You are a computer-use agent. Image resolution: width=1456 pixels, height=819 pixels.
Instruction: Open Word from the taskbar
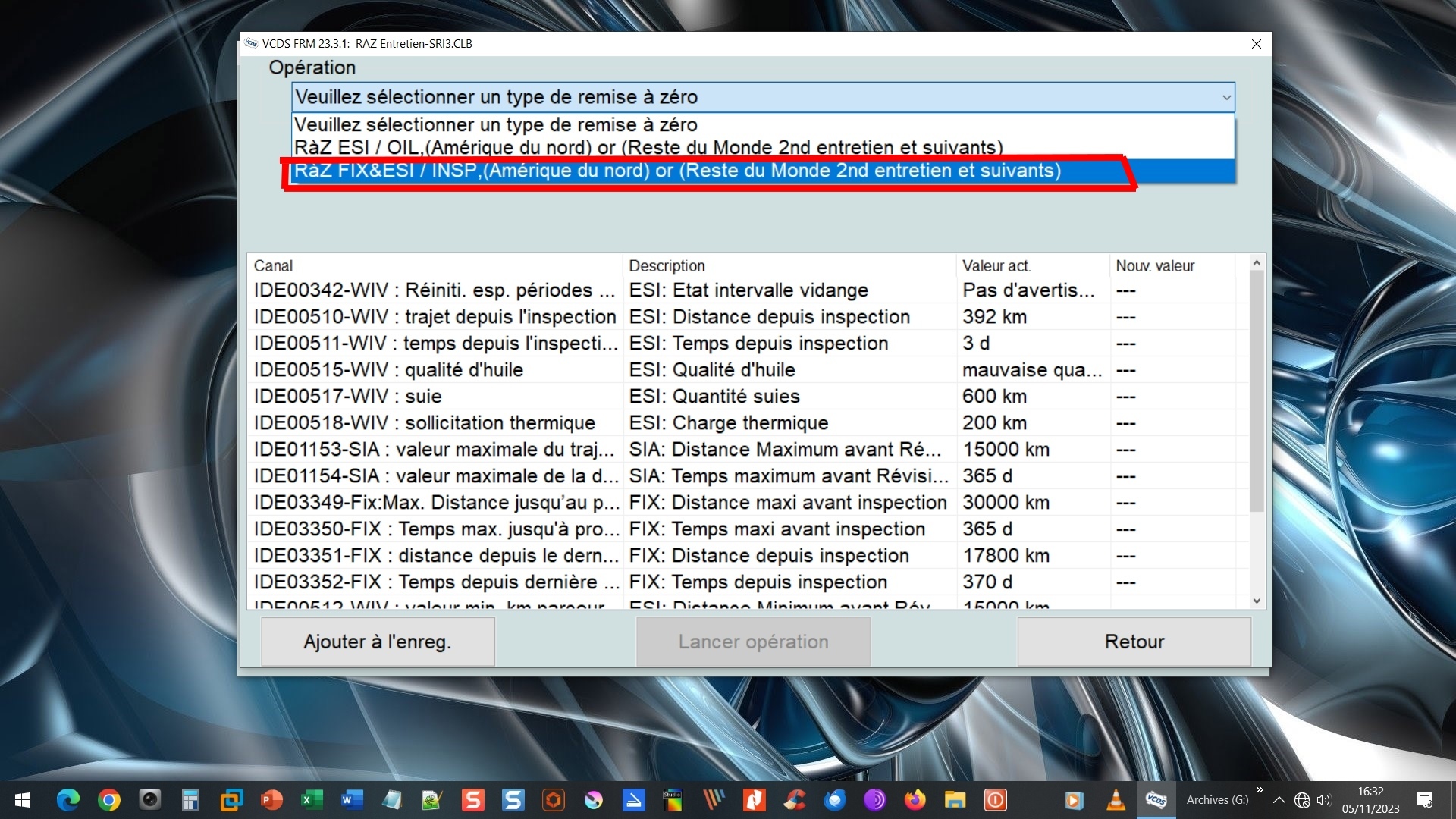[x=352, y=800]
